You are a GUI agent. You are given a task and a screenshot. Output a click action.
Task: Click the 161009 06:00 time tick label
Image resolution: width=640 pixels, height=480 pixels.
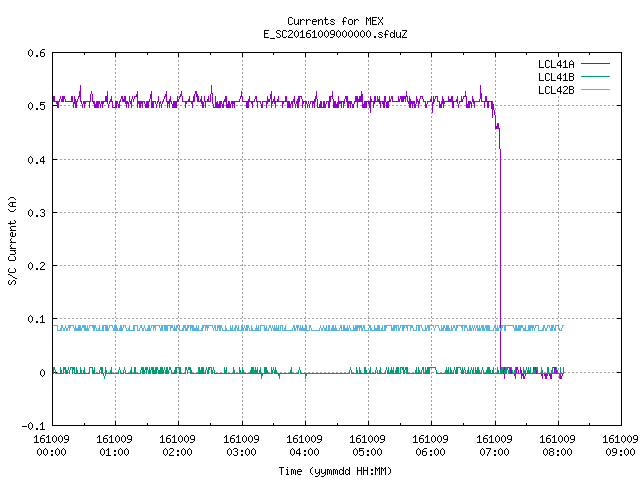pos(430,446)
